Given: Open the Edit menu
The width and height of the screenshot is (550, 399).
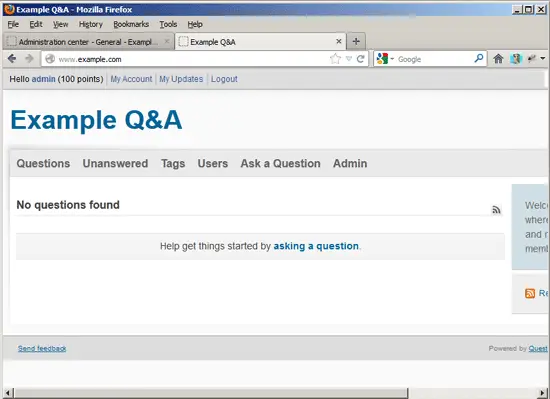Looking at the screenshot, I should (x=36, y=24).
